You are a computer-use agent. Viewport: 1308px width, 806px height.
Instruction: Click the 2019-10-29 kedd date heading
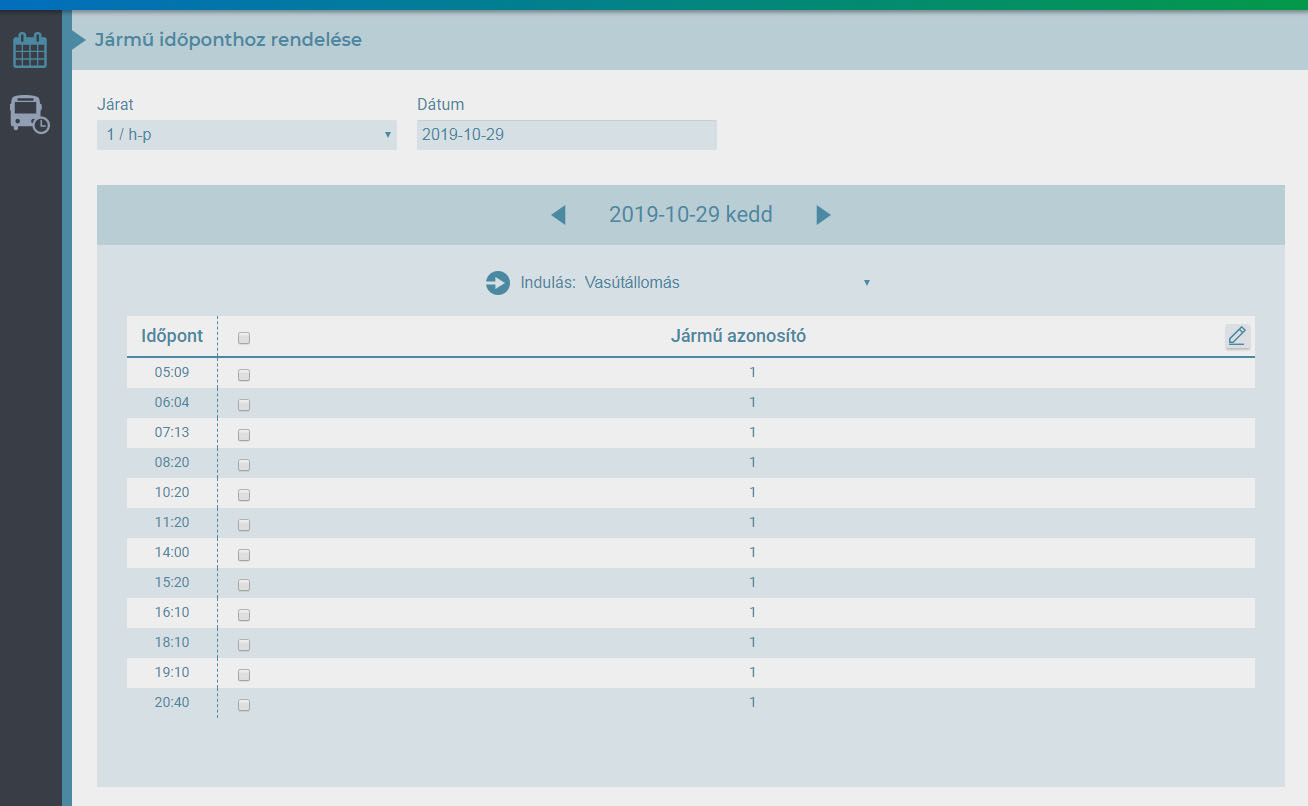[x=690, y=215]
